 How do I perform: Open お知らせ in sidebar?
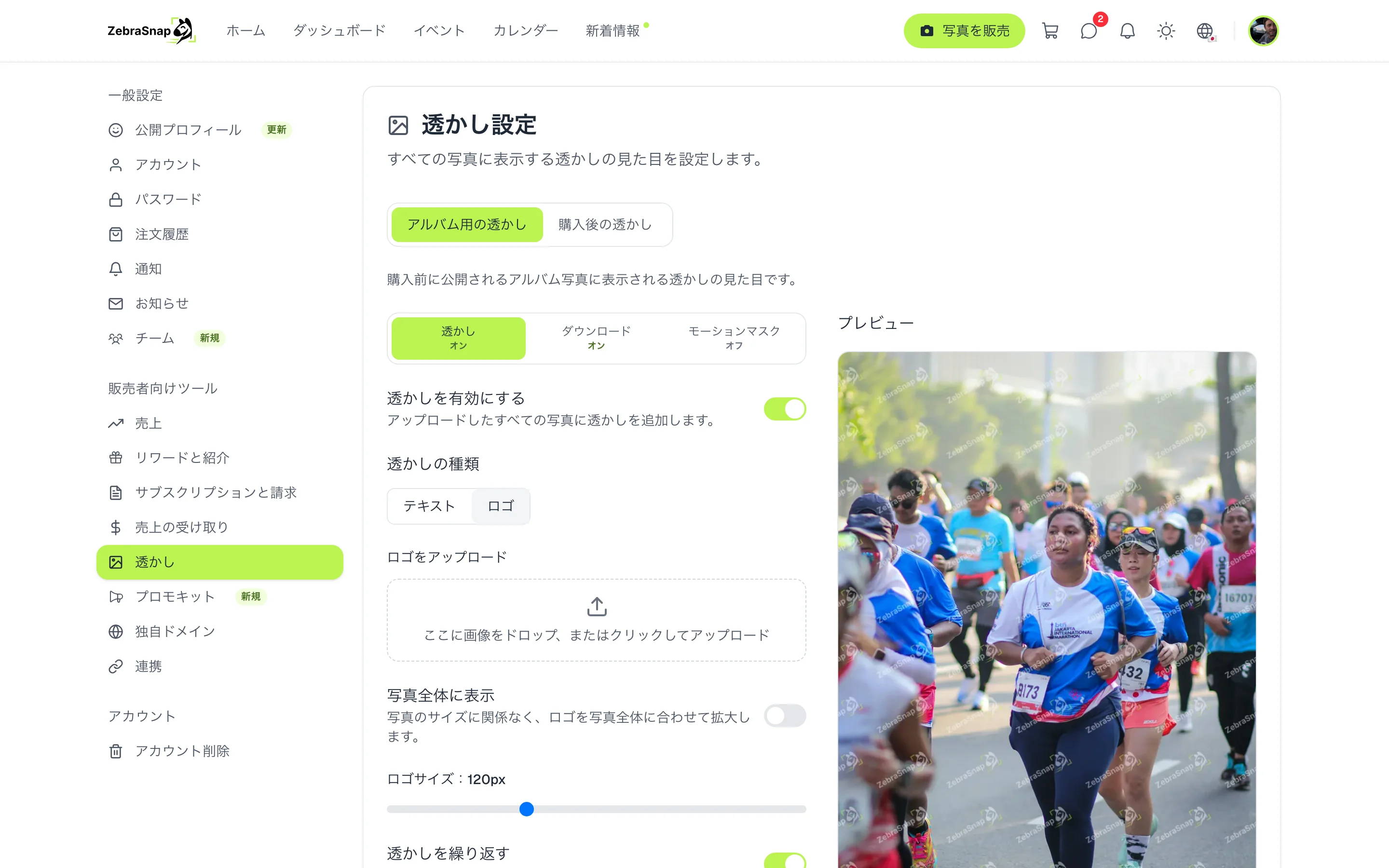(x=220, y=303)
